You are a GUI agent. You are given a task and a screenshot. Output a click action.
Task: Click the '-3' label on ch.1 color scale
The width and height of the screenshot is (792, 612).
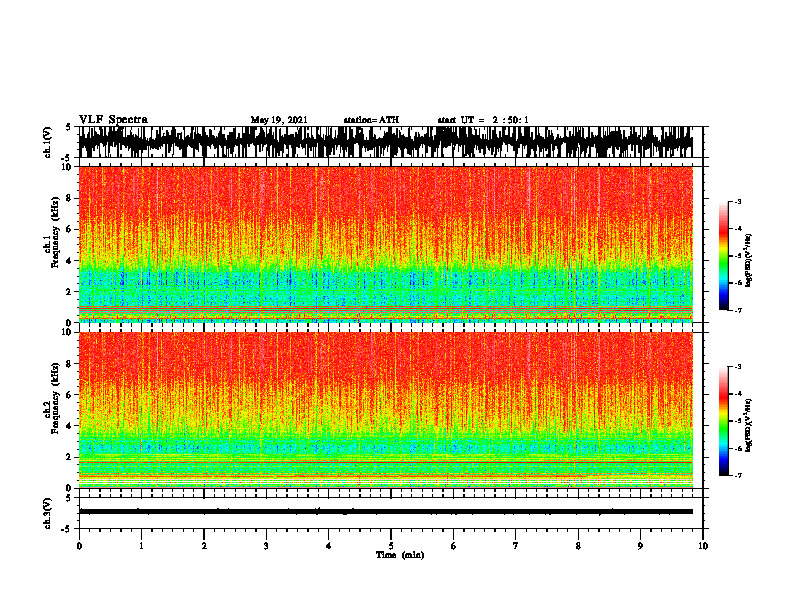[738, 202]
